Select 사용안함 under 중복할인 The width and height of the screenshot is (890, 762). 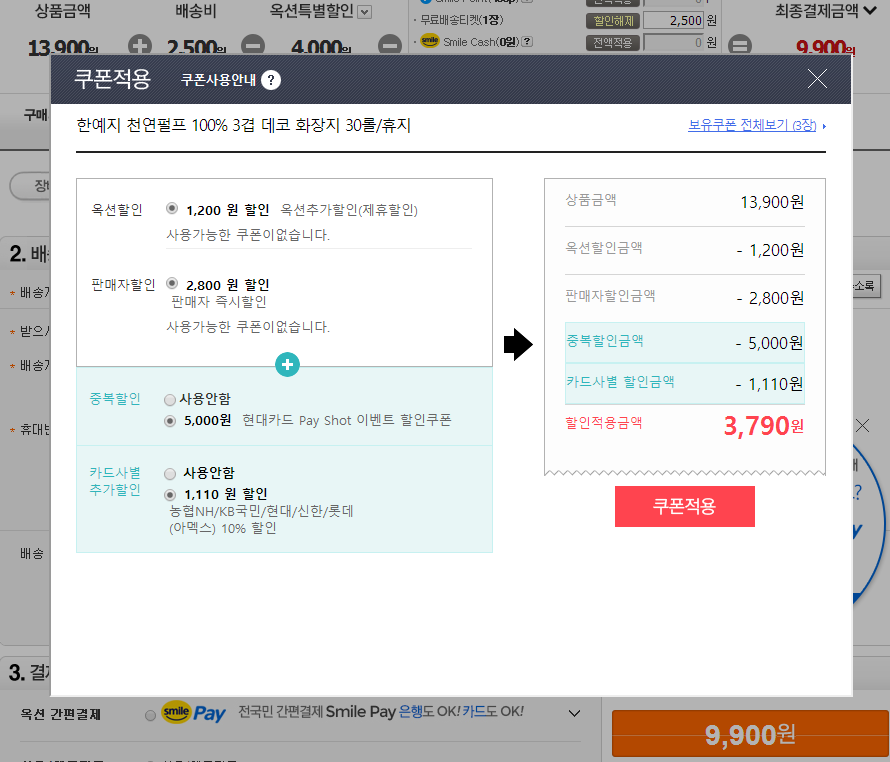[x=170, y=400]
